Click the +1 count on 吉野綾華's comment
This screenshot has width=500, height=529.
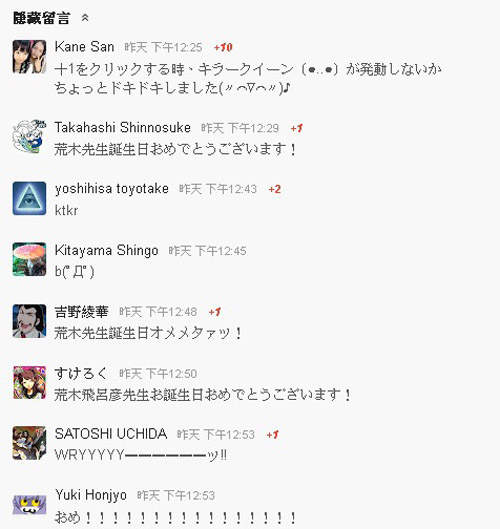[x=215, y=312]
